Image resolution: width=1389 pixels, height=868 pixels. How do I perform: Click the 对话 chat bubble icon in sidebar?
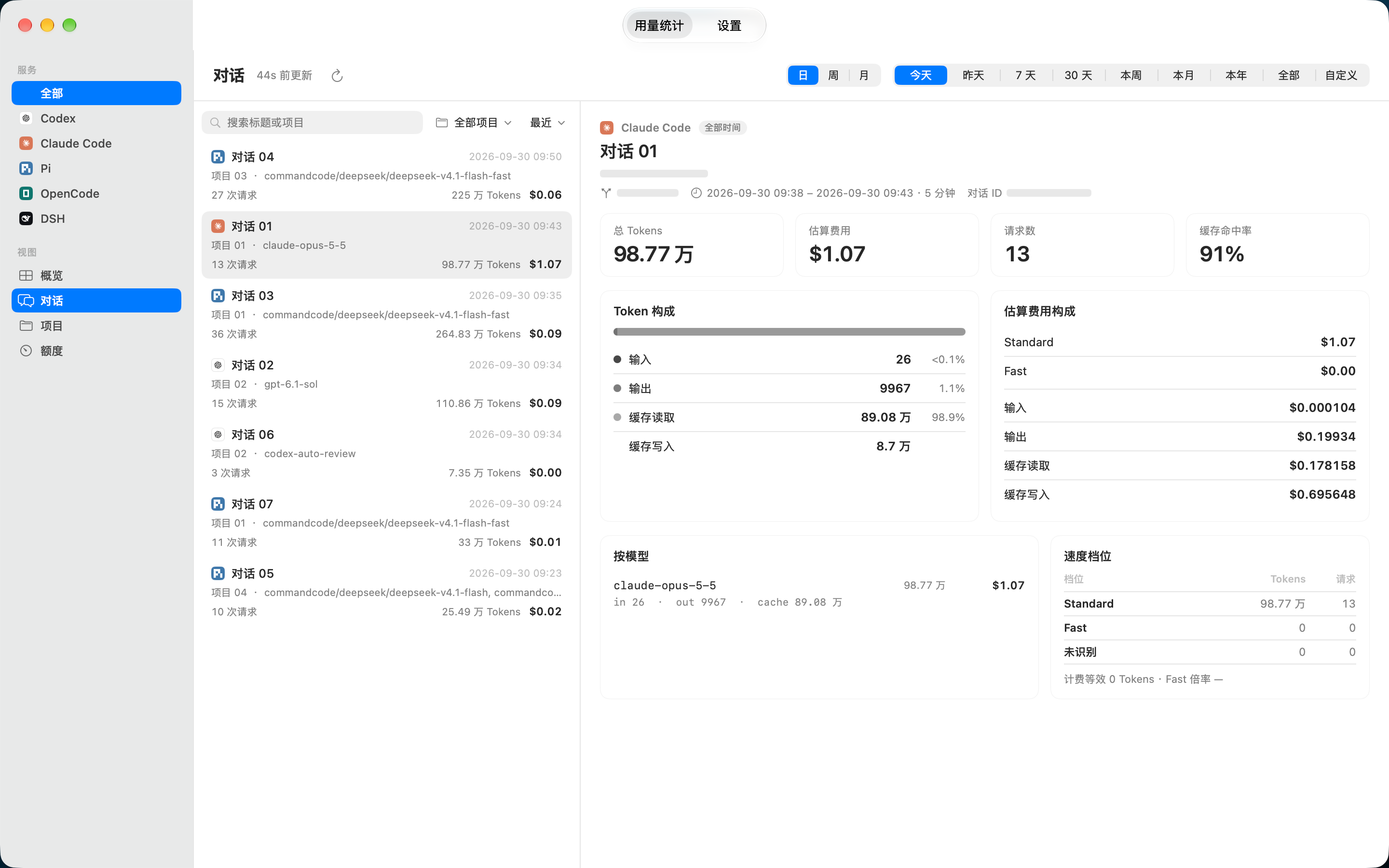point(26,300)
